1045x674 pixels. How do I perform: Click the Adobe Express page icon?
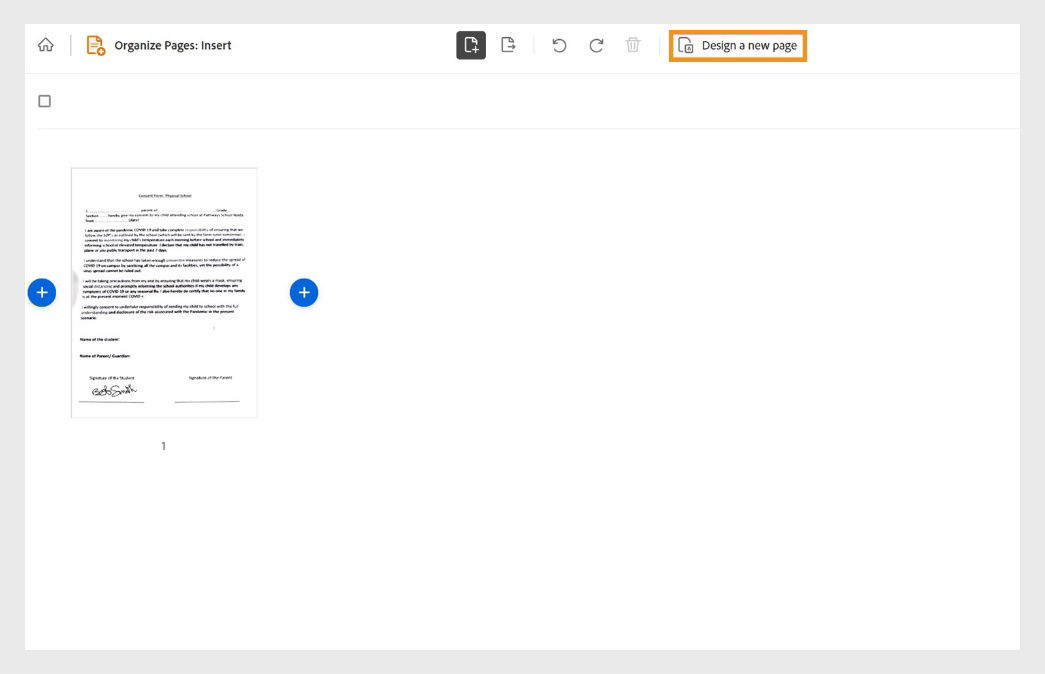point(684,45)
